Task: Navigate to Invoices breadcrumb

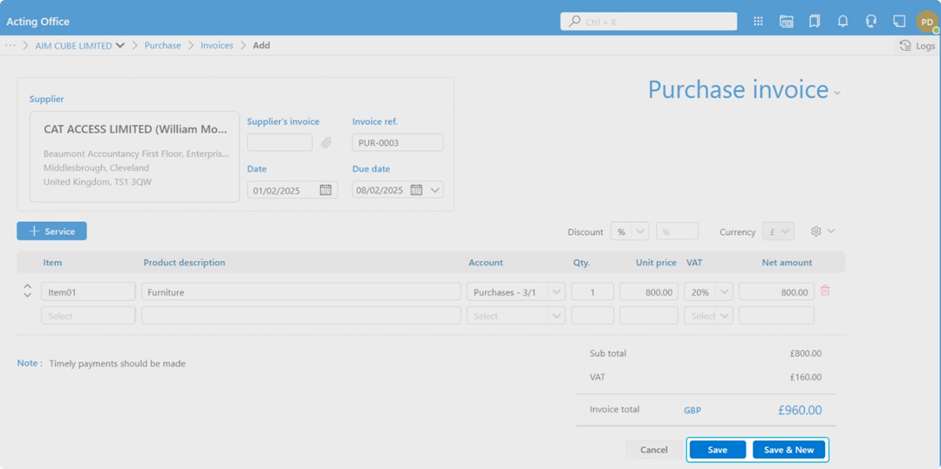Action: [x=216, y=45]
